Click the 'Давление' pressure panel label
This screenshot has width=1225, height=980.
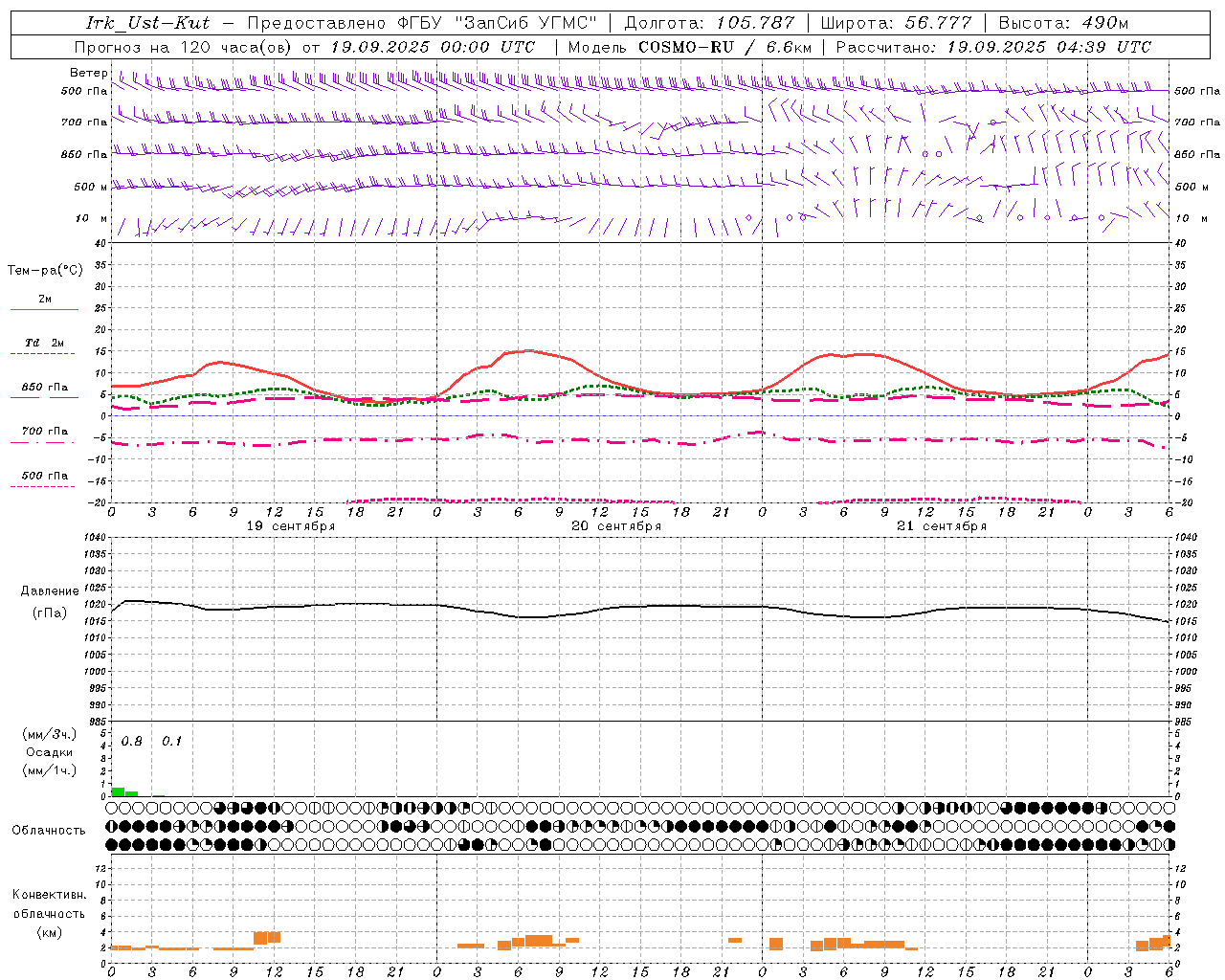[x=50, y=591]
